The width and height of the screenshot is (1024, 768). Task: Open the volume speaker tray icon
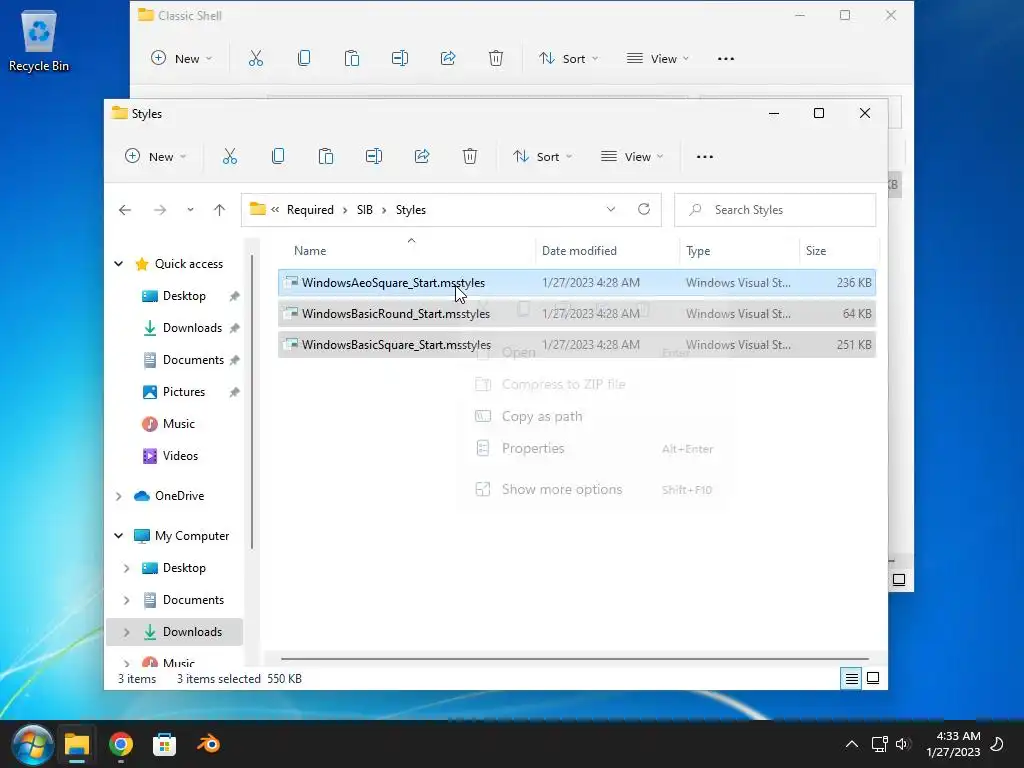[903, 744]
